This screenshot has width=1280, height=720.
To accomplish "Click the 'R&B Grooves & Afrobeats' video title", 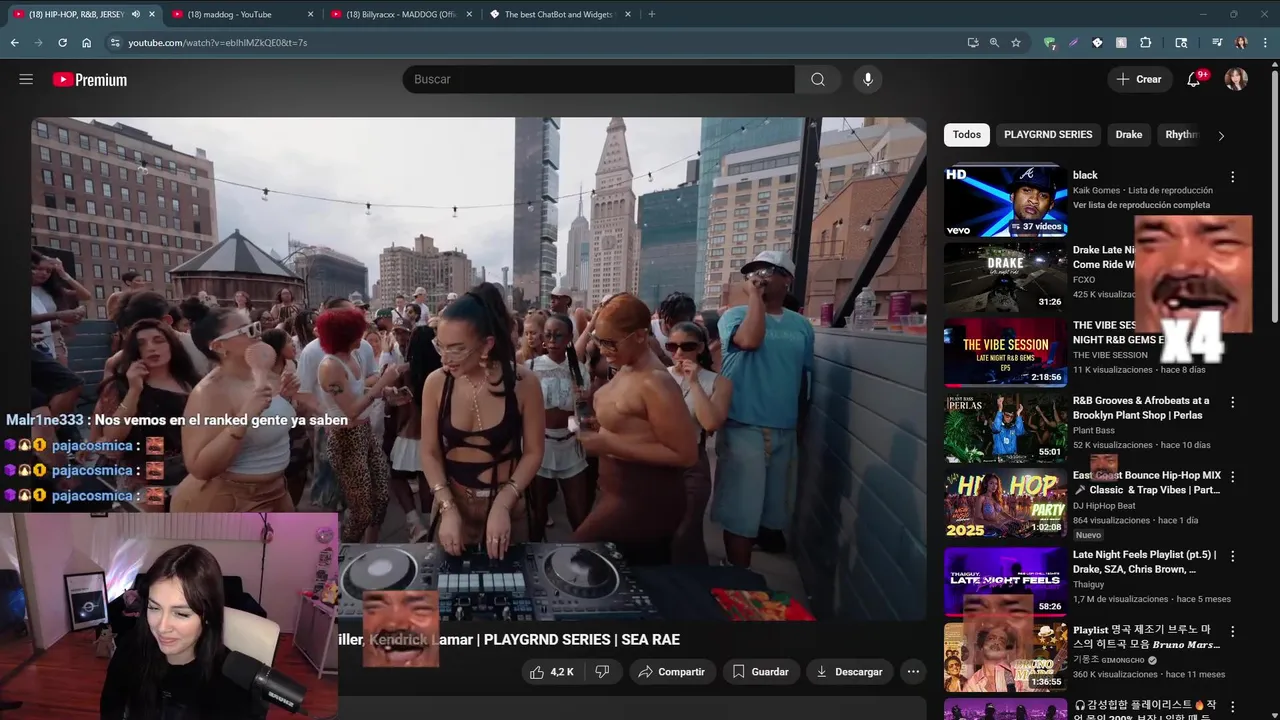I will click(1141, 408).
